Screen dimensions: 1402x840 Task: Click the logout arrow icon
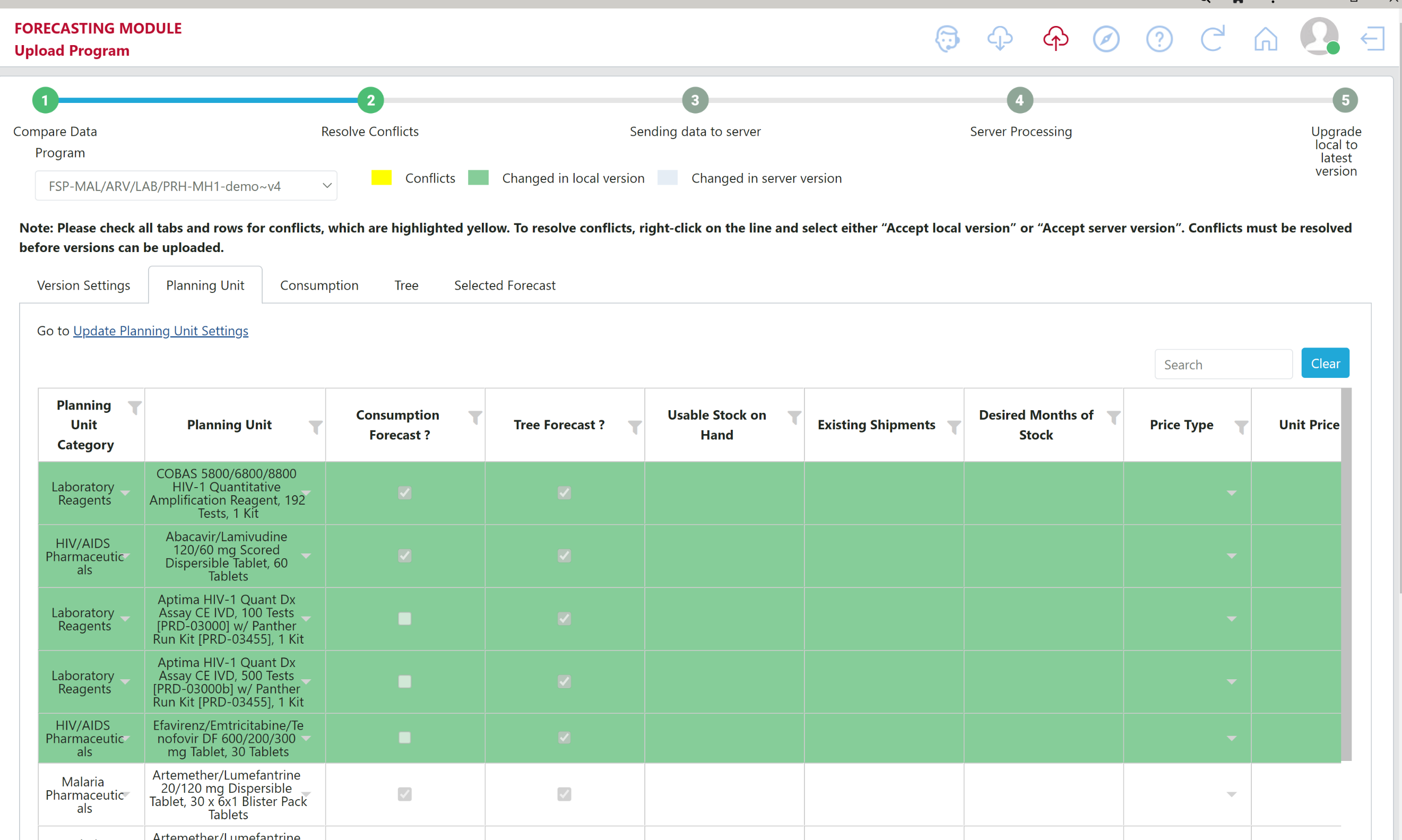tap(1373, 39)
